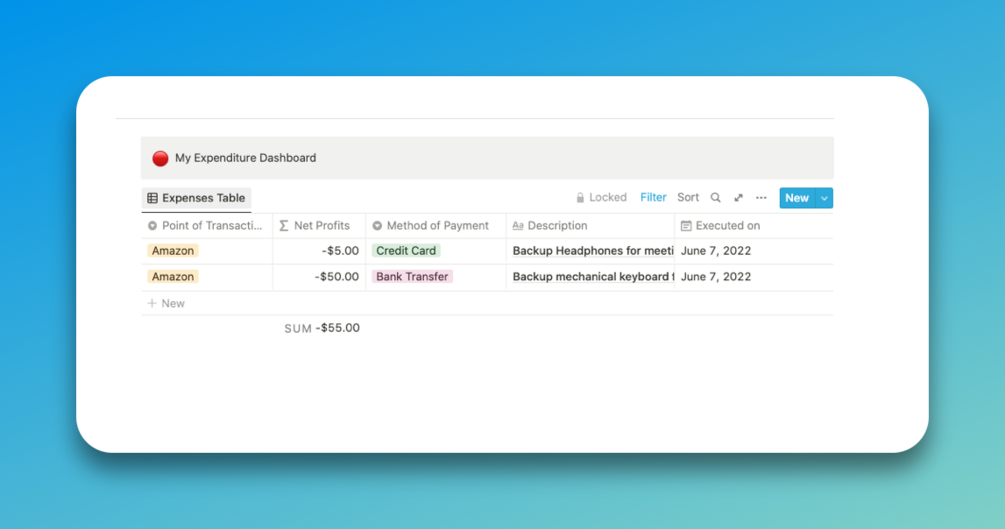Viewport: 1005px width, 529px height.
Task: Open the Description column header menu
Action: (590, 226)
